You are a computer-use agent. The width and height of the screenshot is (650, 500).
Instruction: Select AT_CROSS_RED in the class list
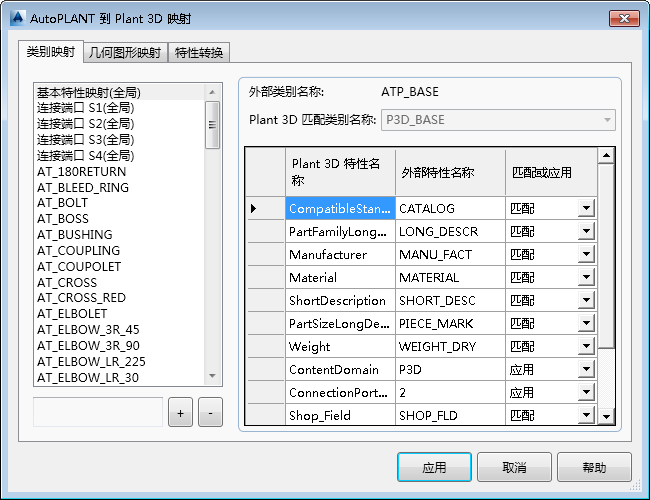[120, 298]
